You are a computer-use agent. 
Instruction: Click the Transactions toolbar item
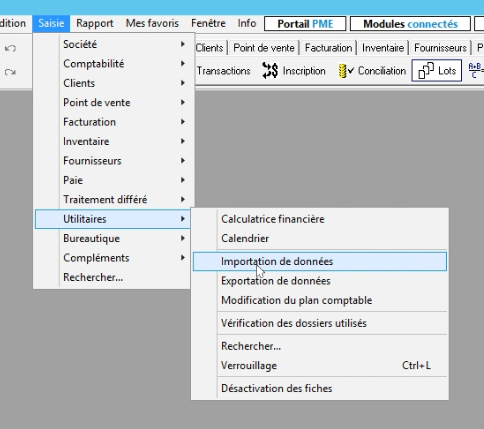(223, 71)
